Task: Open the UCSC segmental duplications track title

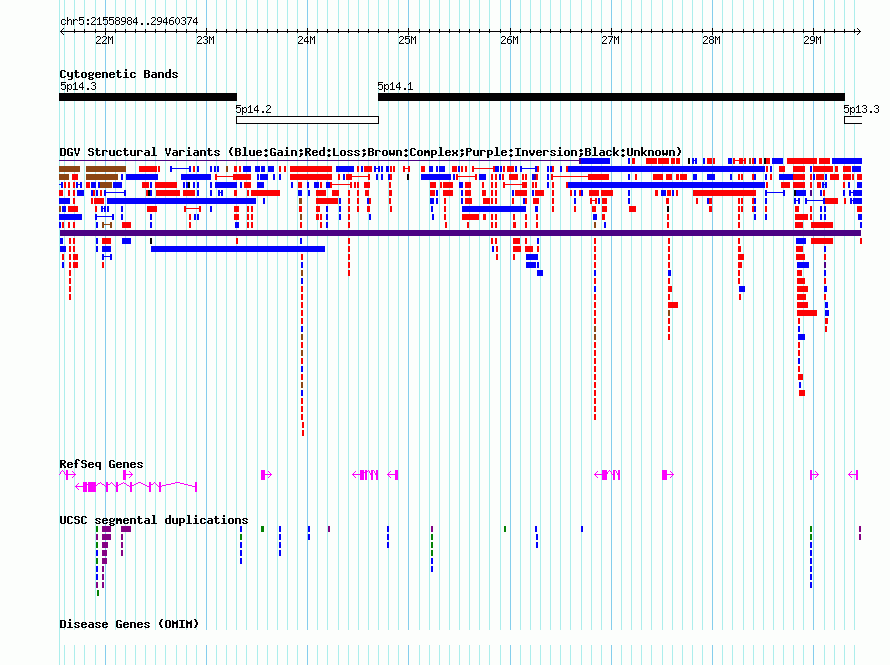Action: click(154, 520)
